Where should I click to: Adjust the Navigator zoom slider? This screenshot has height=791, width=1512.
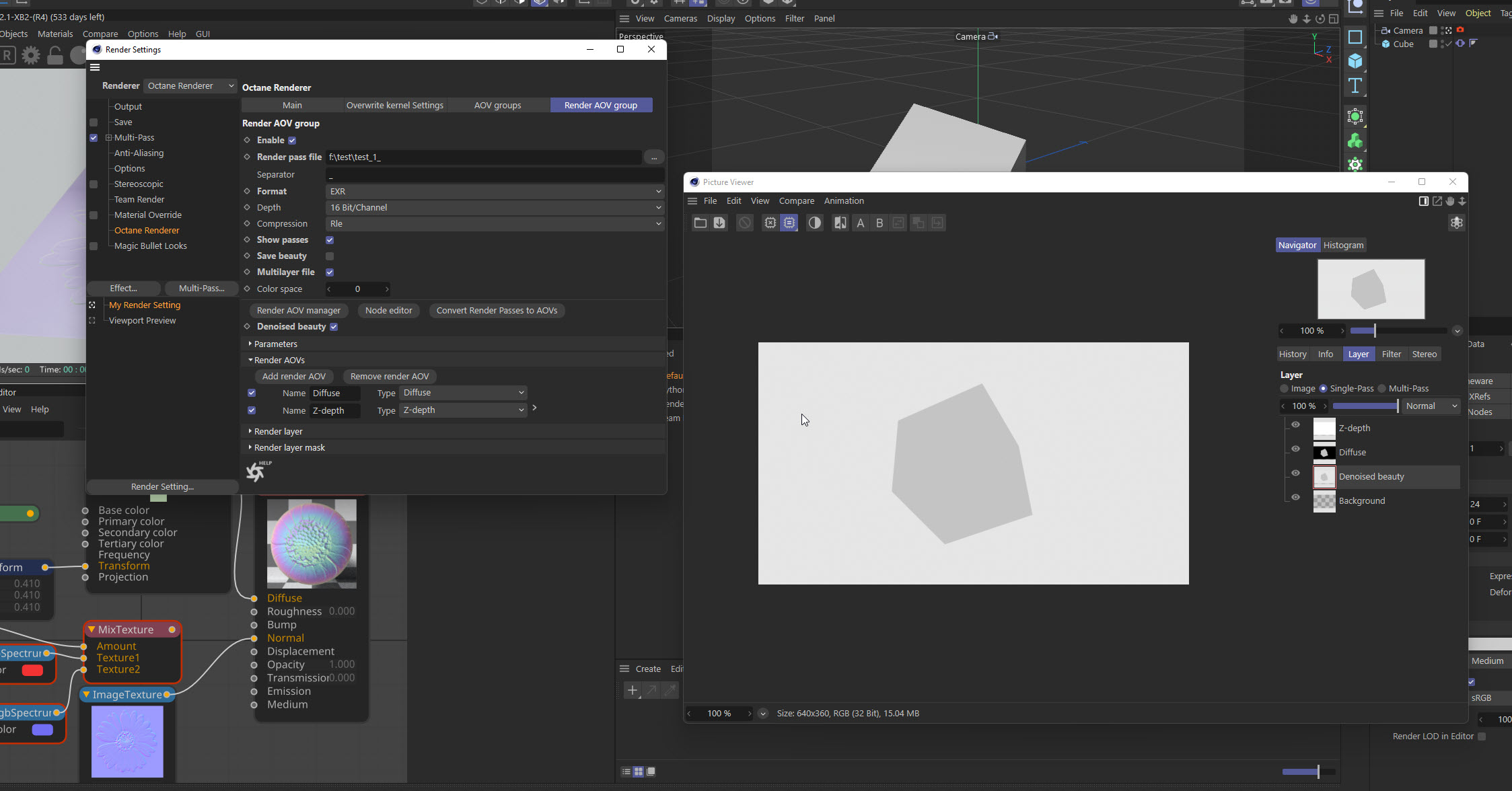(1374, 331)
